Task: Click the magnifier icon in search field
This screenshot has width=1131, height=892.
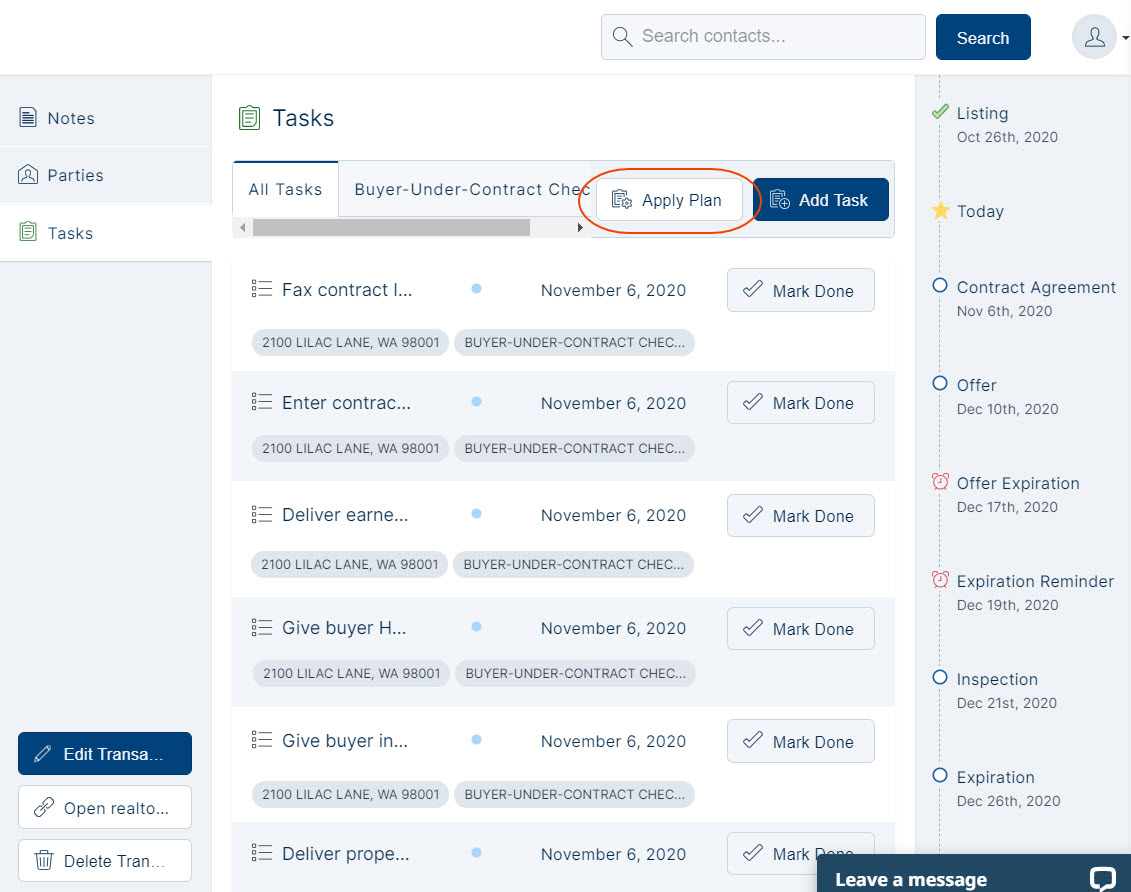Action: tap(622, 37)
